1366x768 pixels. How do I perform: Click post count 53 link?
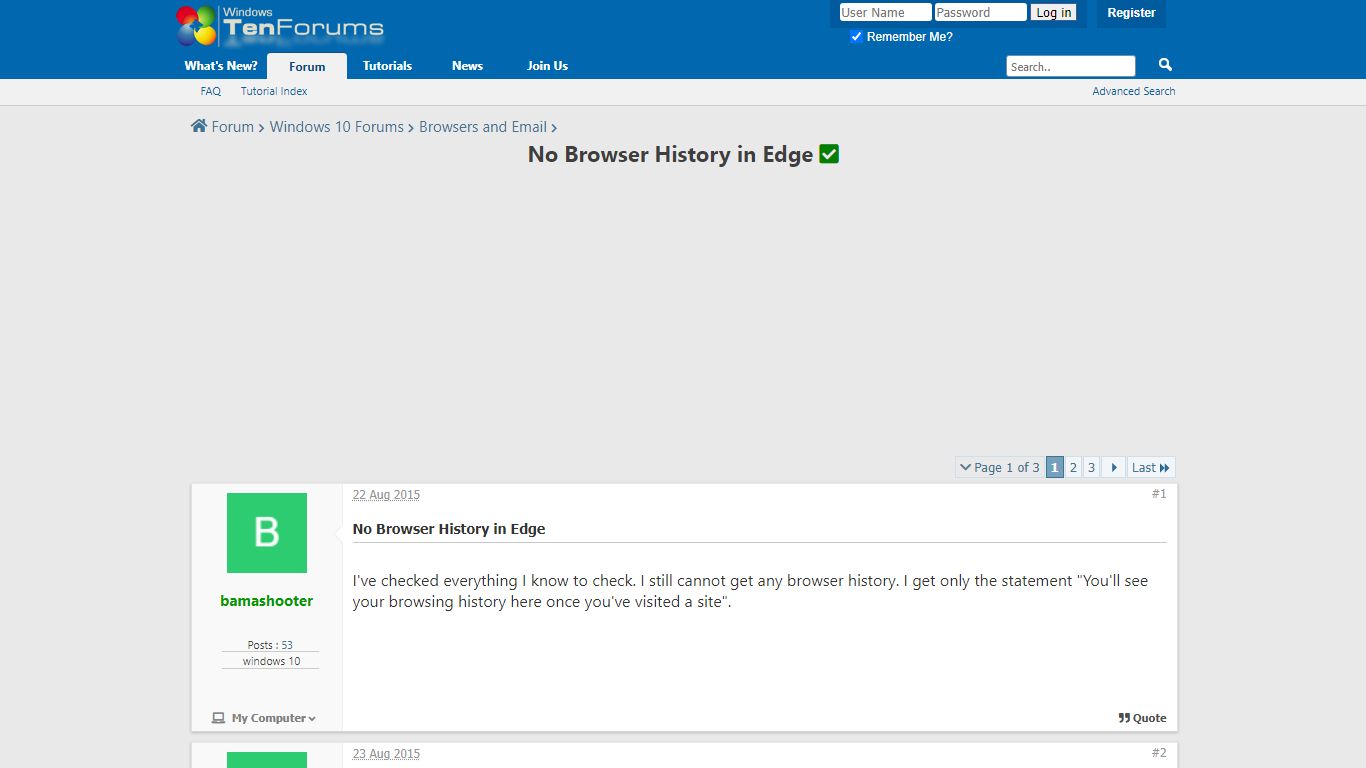coord(287,645)
